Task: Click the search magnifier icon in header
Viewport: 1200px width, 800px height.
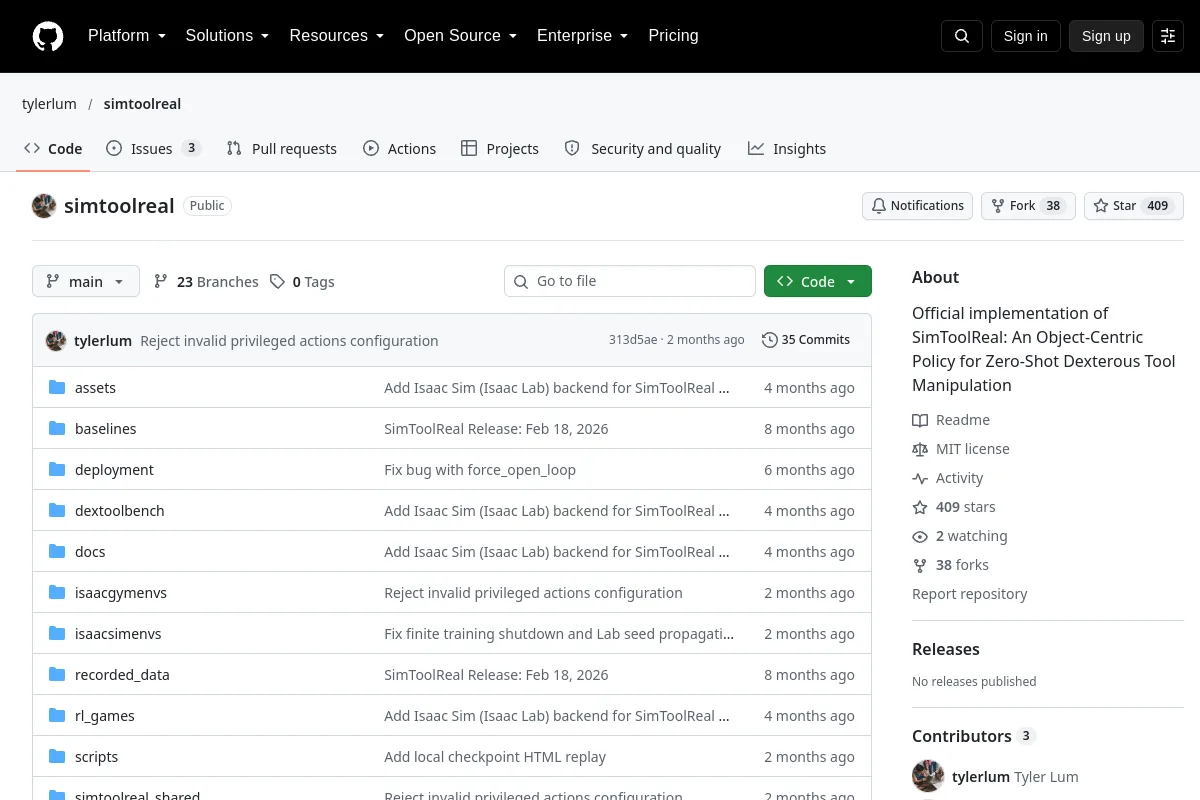Action: tap(962, 36)
